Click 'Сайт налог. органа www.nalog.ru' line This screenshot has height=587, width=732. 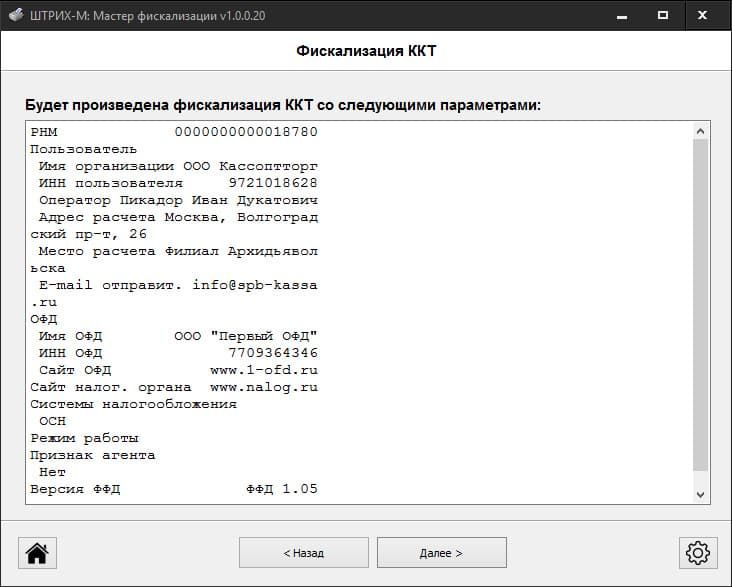click(174, 387)
